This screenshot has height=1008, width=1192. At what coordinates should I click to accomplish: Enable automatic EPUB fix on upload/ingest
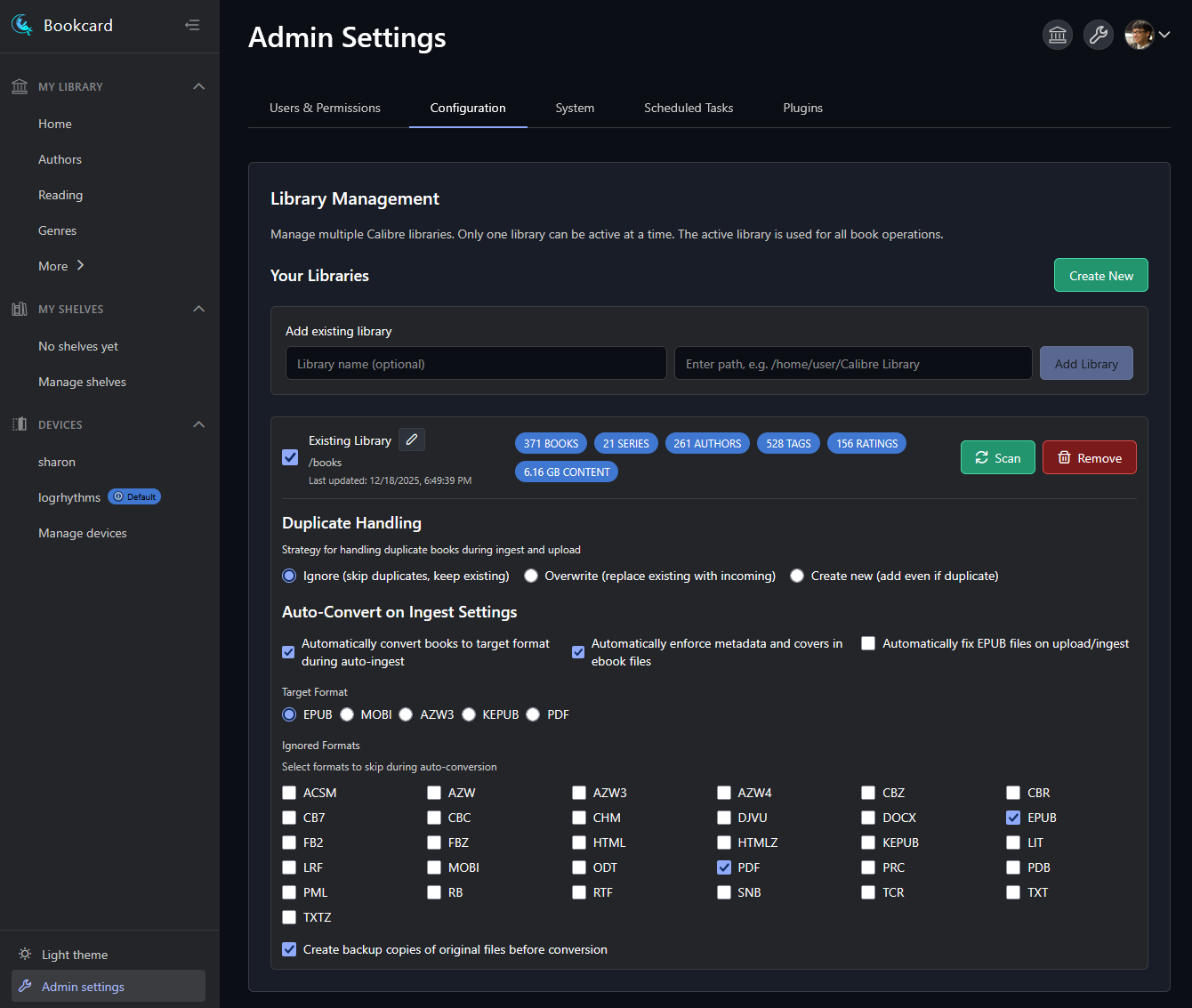coord(868,643)
